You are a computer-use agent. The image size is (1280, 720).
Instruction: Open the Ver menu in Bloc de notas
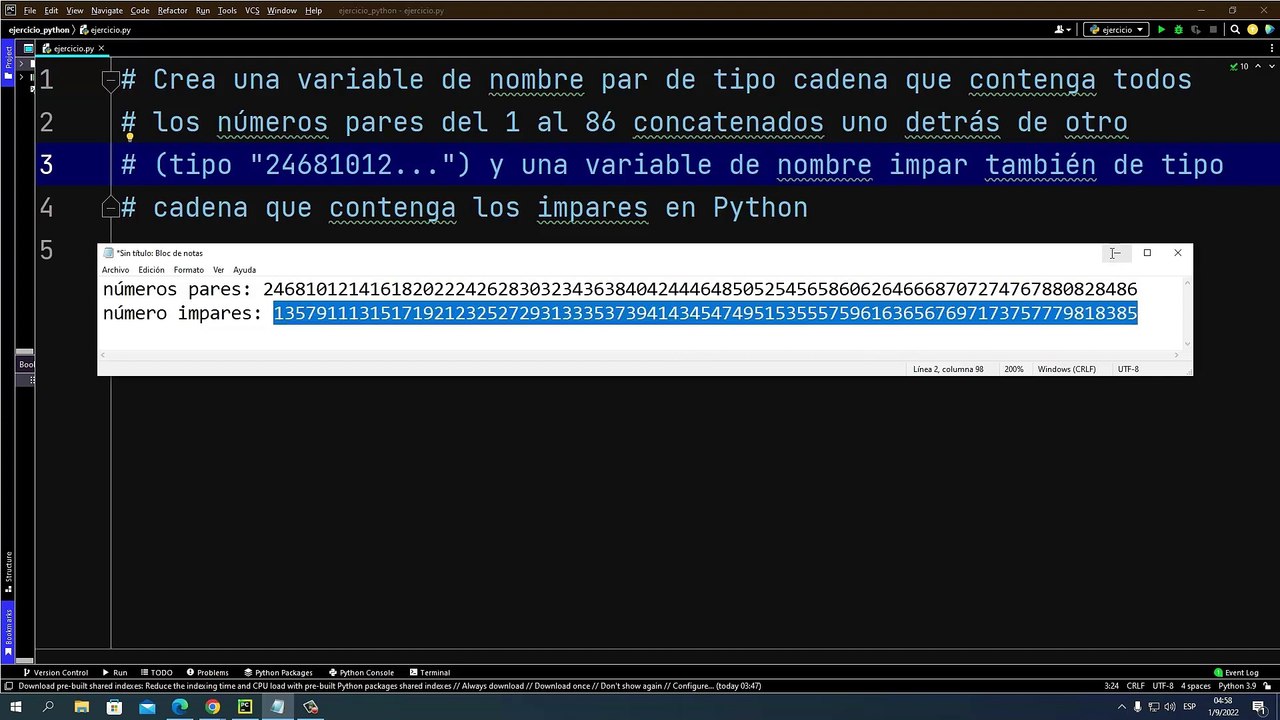pyautogui.click(x=218, y=270)
